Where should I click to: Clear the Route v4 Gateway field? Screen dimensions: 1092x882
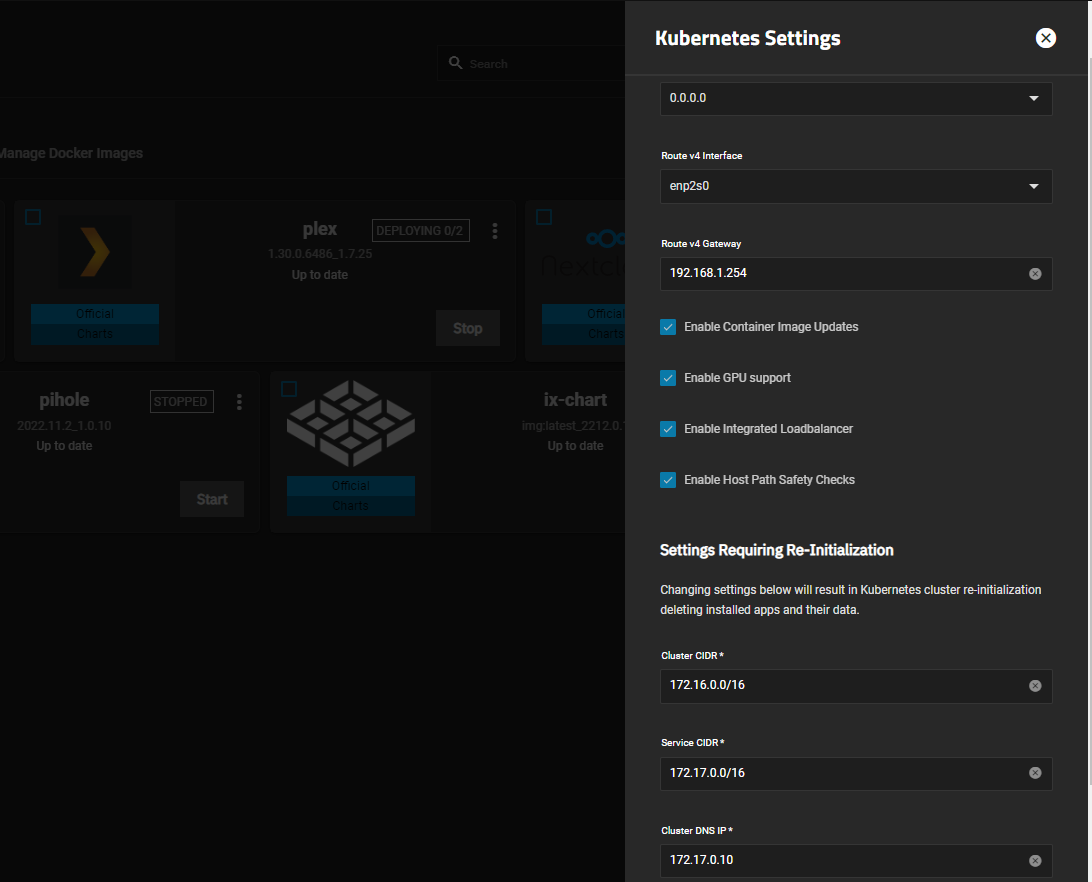1035,274
